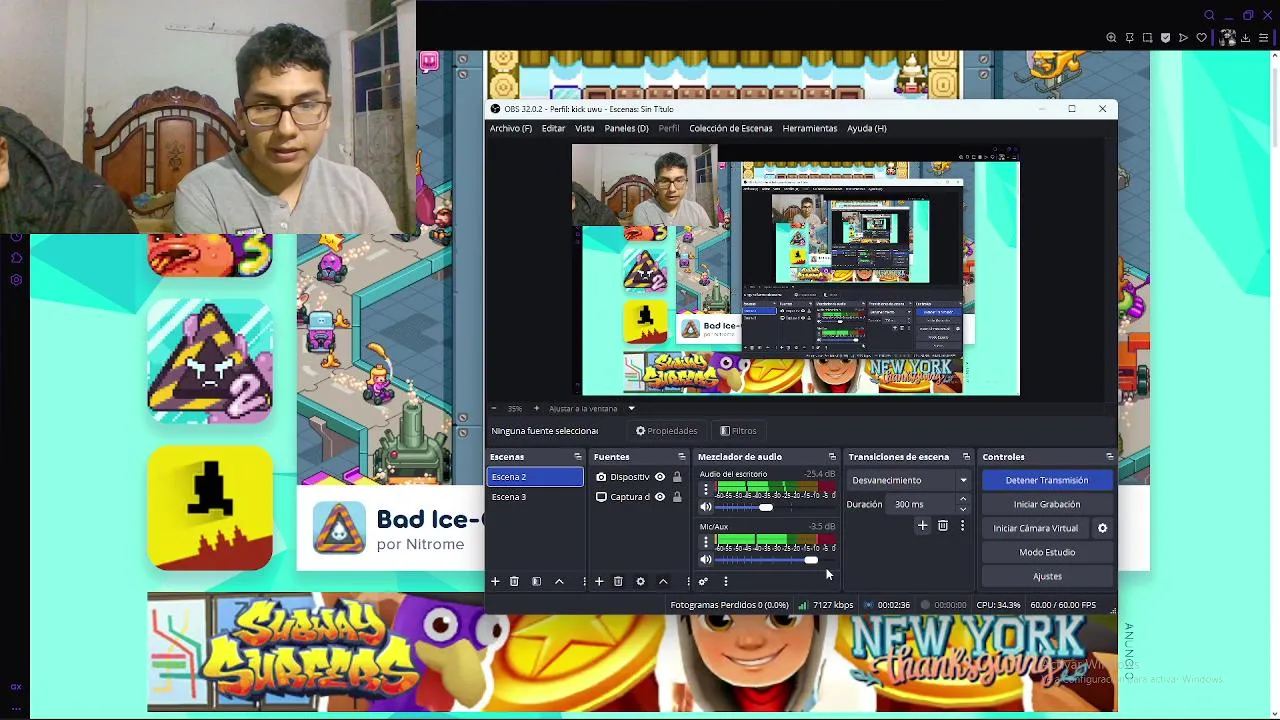Click browser search magnifier icon at top right
Image resolution: width=1280 pixels, height=720 pixels.
point(1209,15)
